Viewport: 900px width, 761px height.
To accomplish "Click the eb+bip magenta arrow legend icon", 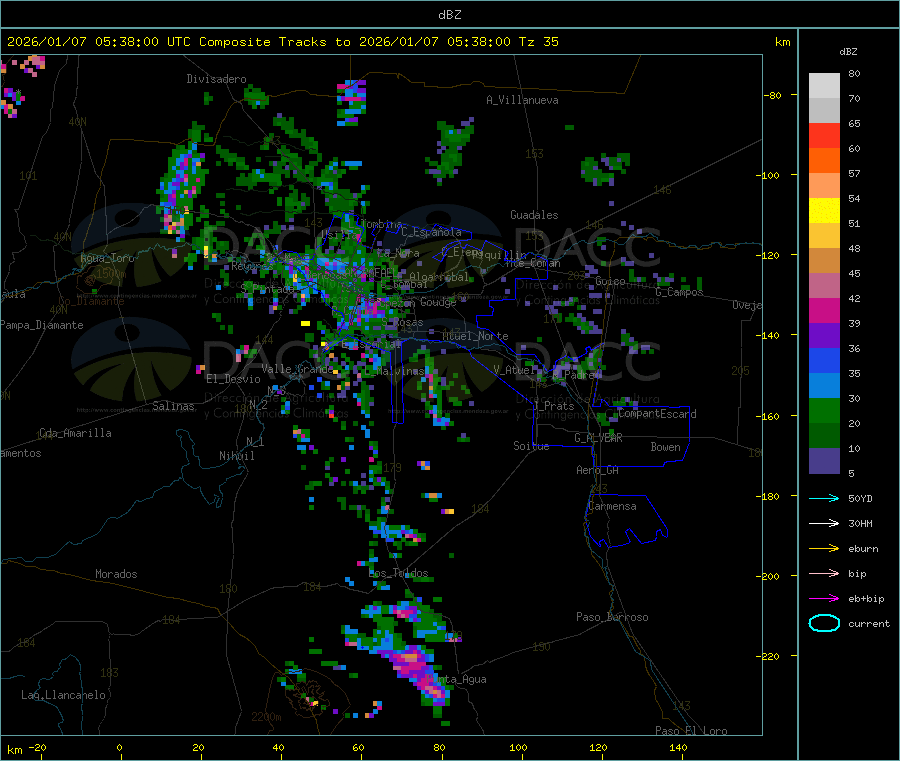I will [824, 598].
